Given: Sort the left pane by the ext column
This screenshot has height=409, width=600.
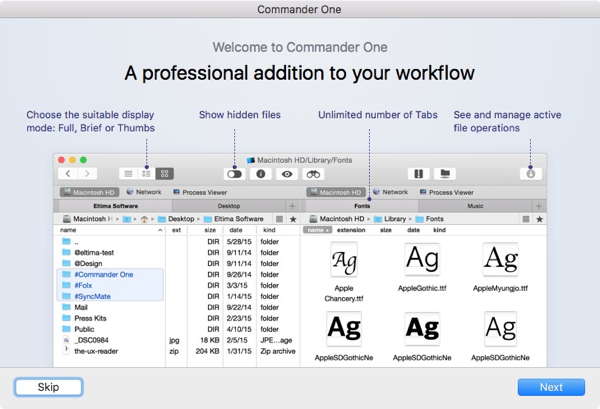Looking at the screenshot, I should click(176, 230).
